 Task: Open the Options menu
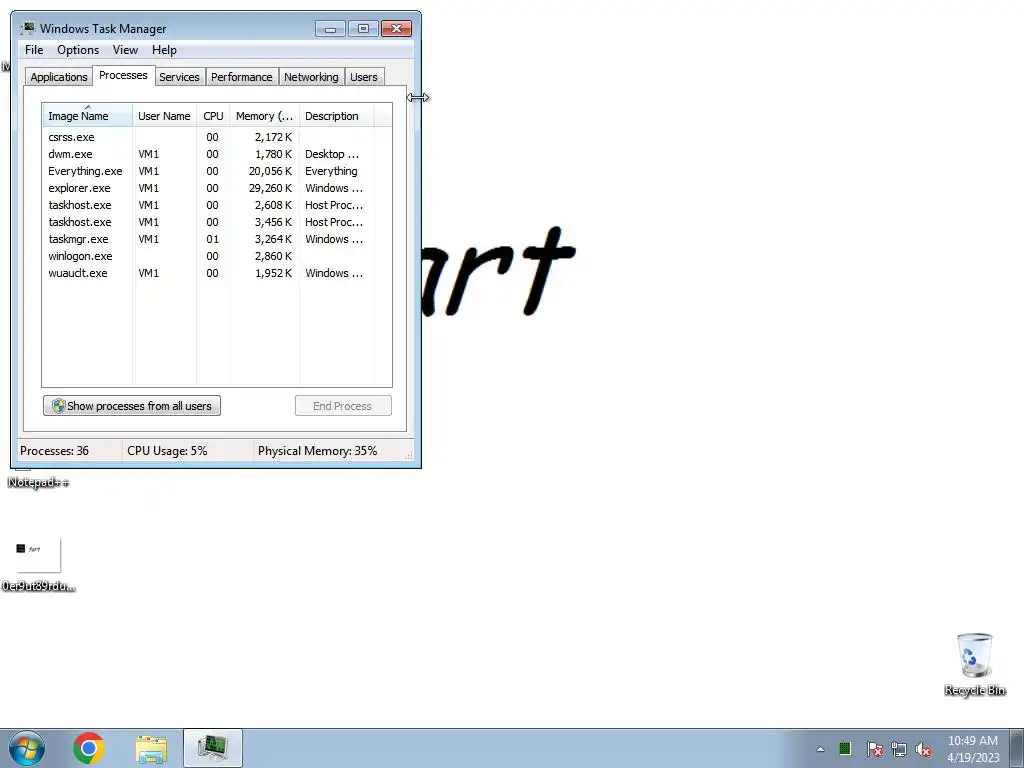click(78, 50)
